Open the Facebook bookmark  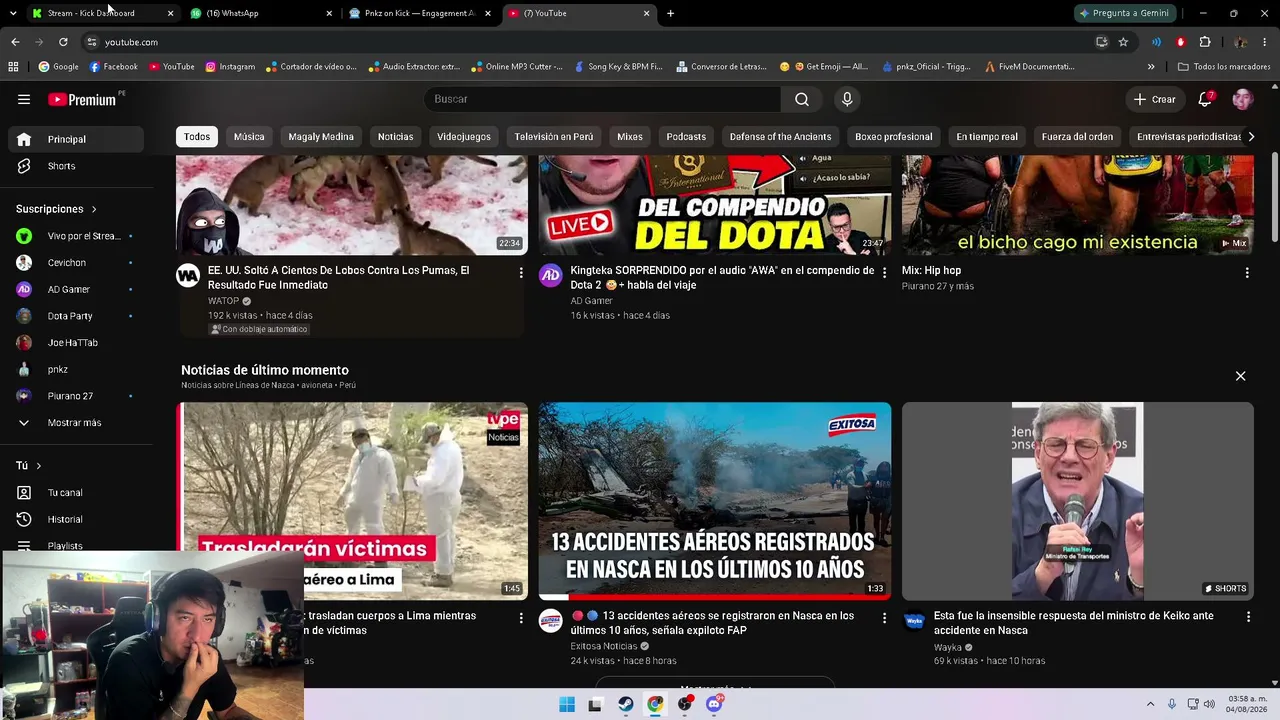pyautogui.click(x=113, y=67)
